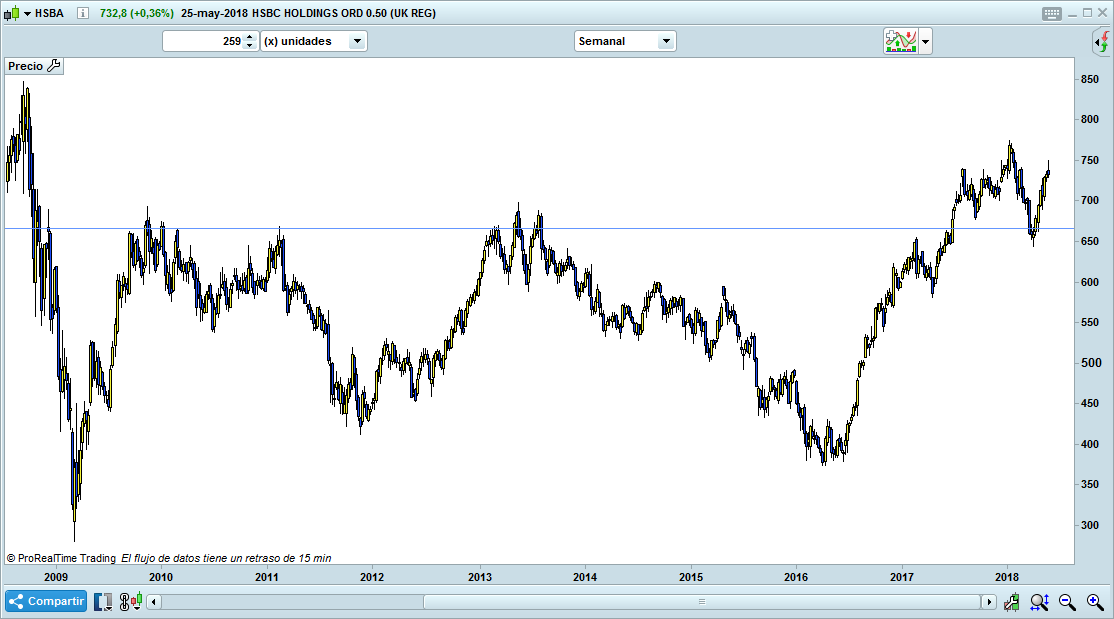Open price settings with the Precio wrench icon
1114x619 pixels.
coord(54,65)
